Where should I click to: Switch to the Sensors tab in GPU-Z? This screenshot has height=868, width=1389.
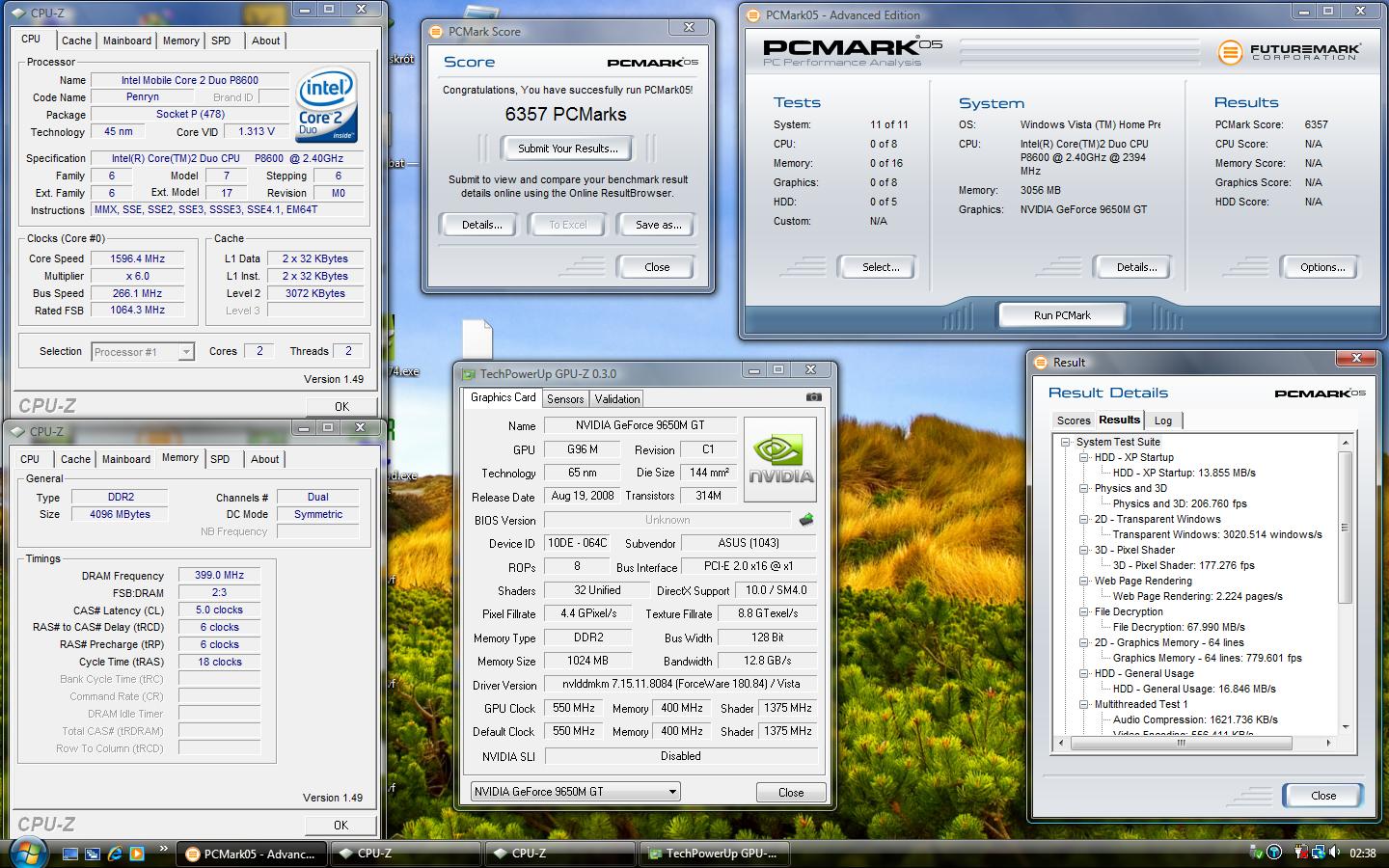[565, 399]
